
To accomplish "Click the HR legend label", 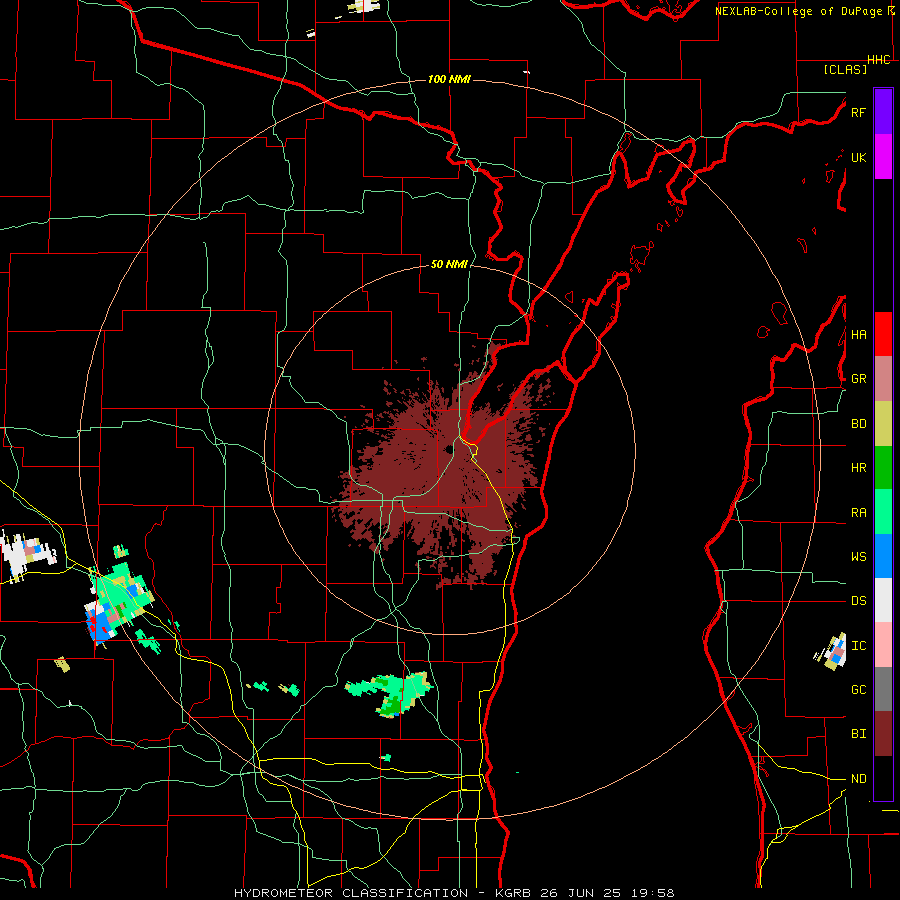I will click(858, 468).
